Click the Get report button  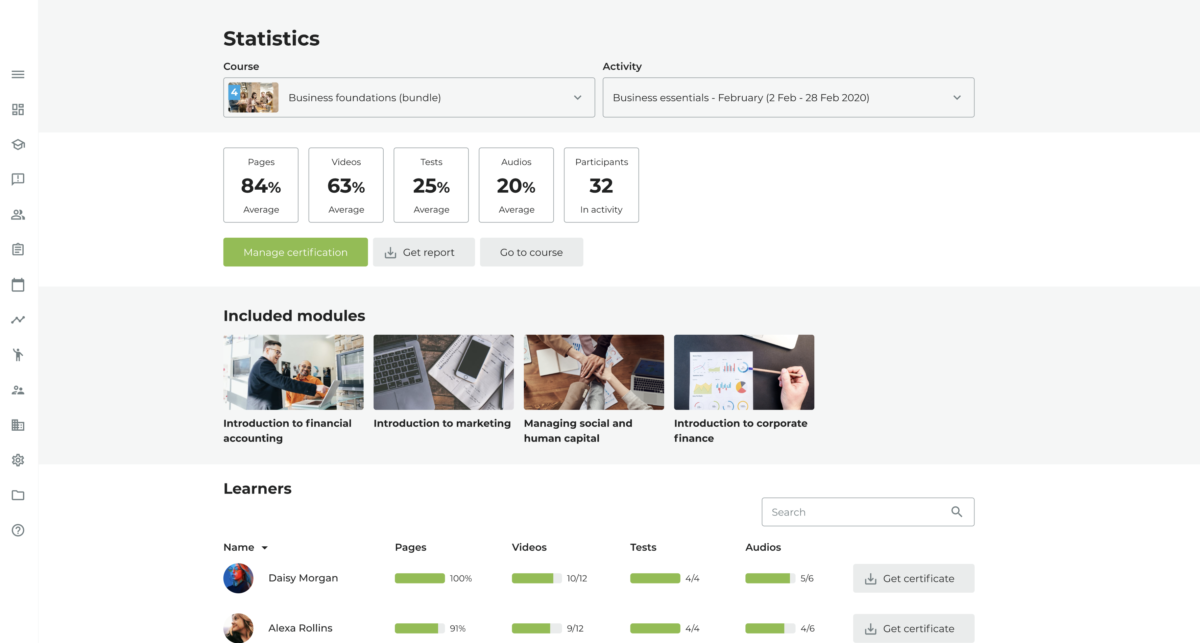click(424, 252)
